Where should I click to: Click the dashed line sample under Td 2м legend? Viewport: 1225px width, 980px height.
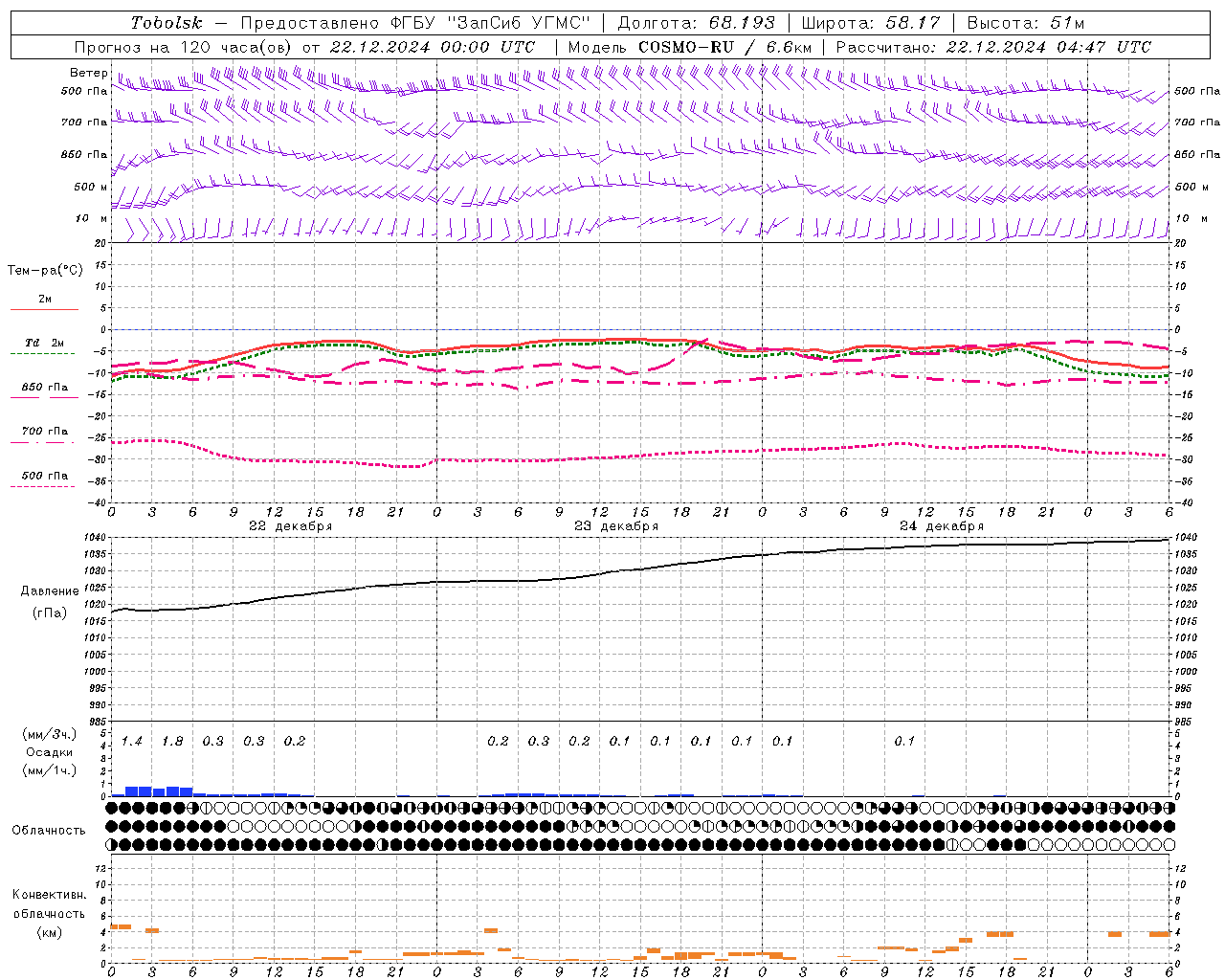(x=44, y=354)
